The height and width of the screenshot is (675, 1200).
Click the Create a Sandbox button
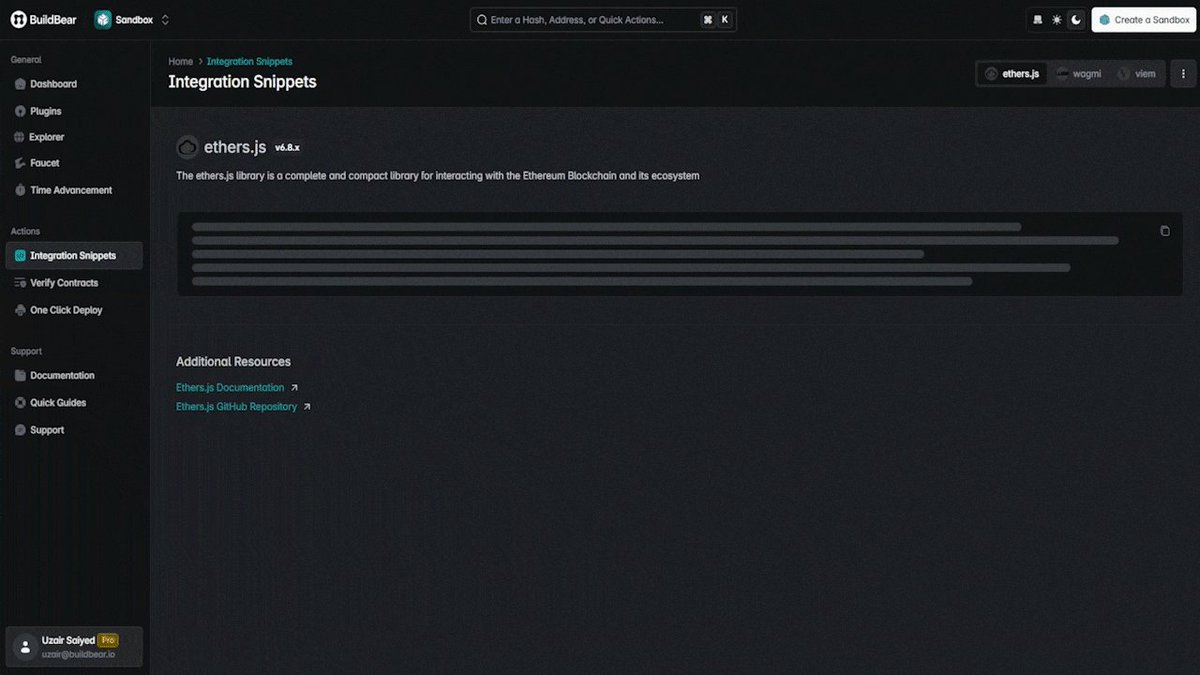click(1143, 20)
